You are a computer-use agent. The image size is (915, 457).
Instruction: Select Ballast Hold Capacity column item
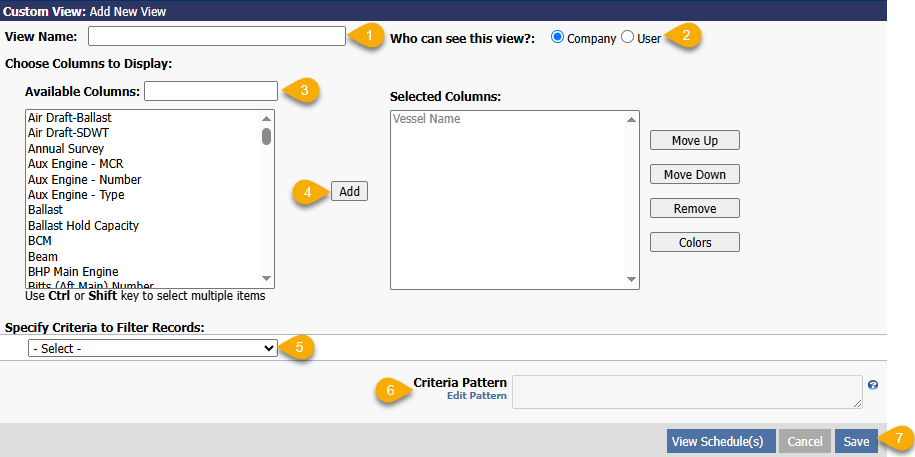pos(83,226)
